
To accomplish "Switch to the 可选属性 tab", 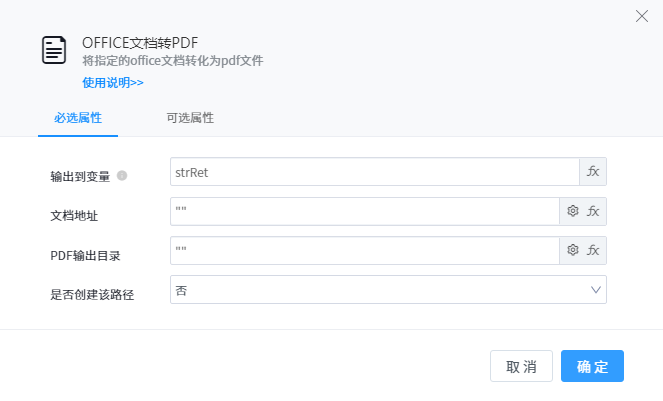I will pyautogui.click(x=190, y=118).
